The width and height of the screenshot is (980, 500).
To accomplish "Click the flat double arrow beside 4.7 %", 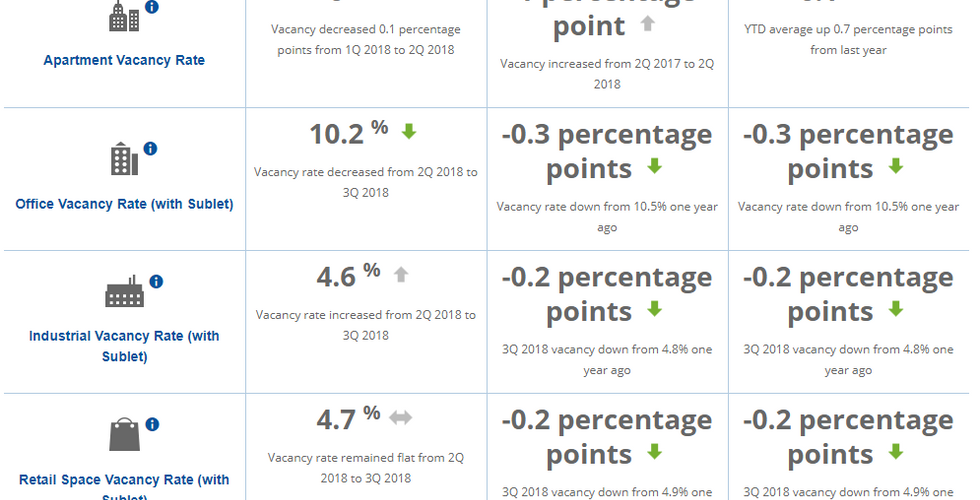I will point(400,417).
